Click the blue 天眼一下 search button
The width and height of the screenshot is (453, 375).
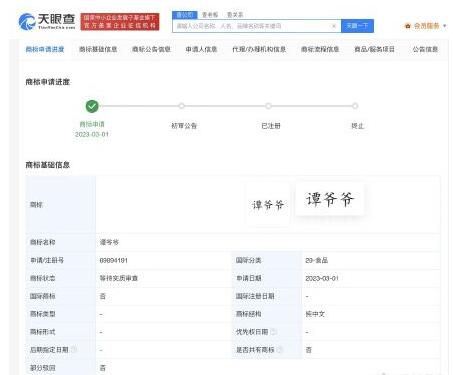click(357, 26)
